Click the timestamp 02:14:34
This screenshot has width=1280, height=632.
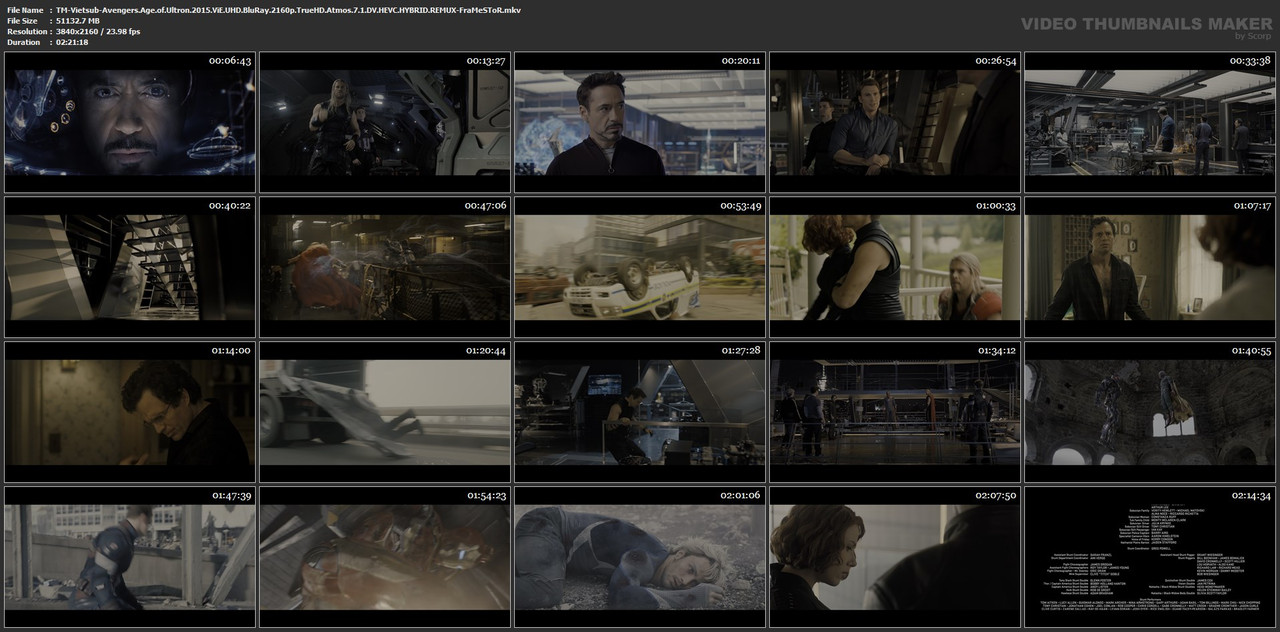[1251, 496]
